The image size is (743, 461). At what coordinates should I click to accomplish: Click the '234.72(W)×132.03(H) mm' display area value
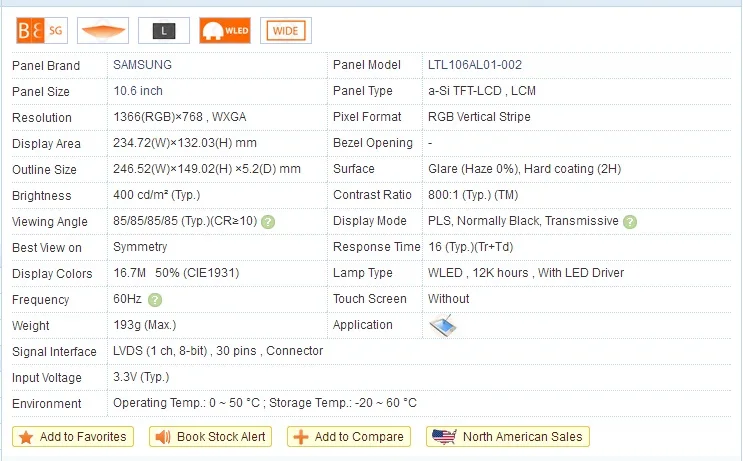[185, 143]
